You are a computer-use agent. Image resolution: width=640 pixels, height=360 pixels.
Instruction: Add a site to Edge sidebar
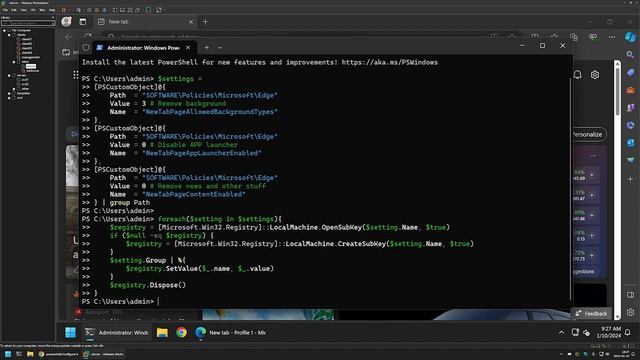click(630, 179)
